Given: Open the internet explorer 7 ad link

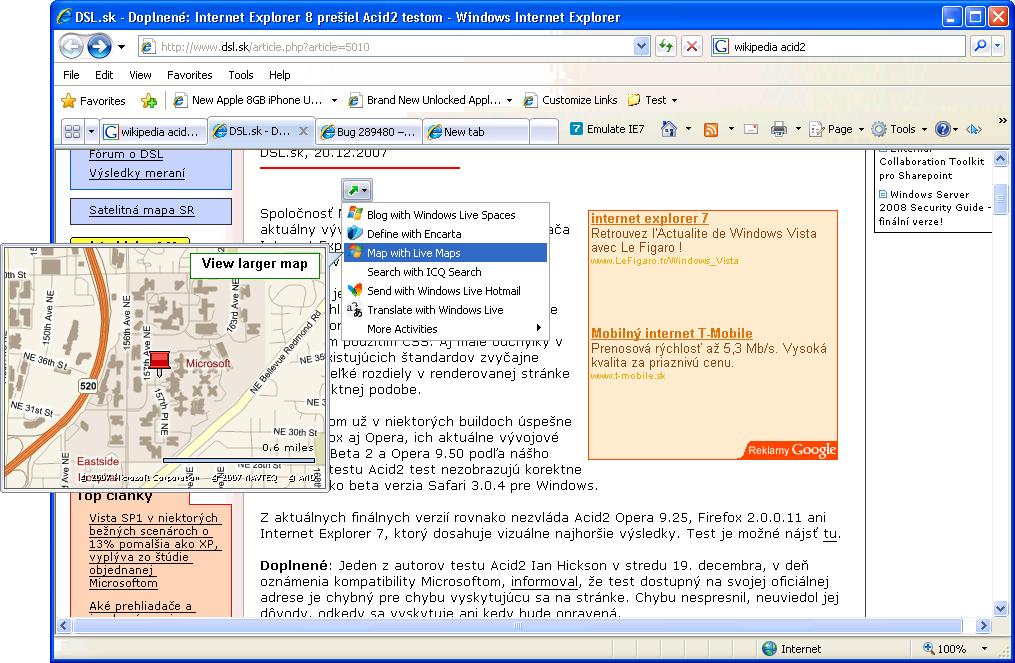Looking at the screenshot, I should point(649,218).
